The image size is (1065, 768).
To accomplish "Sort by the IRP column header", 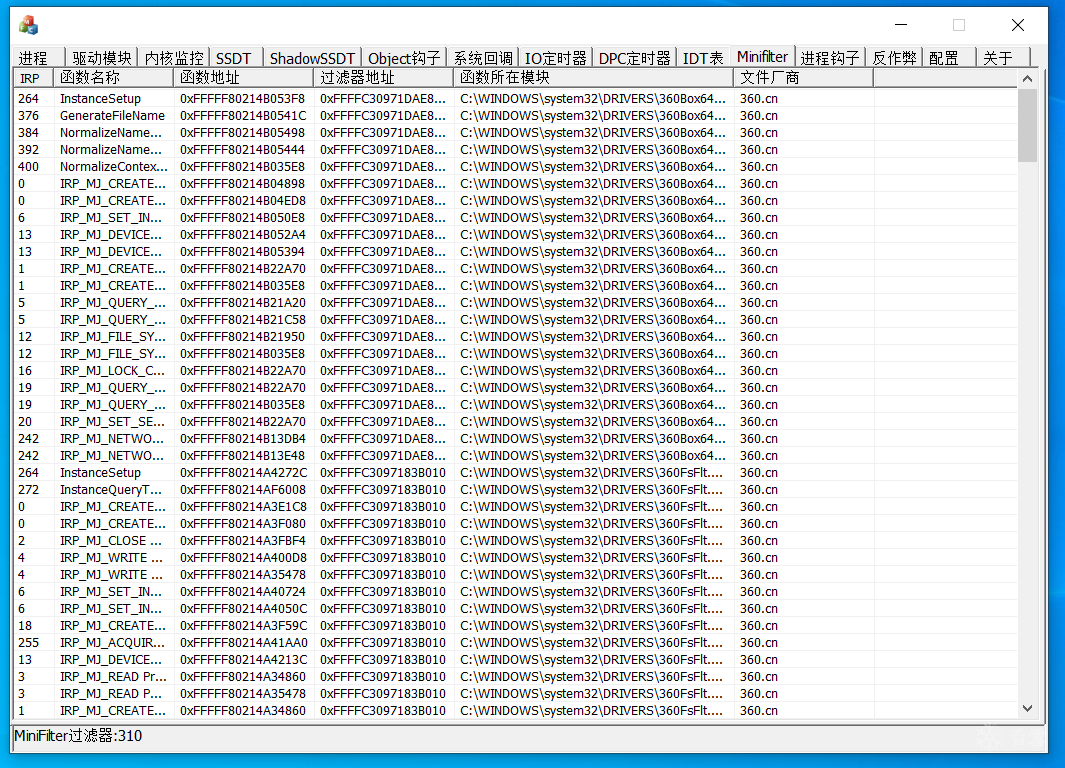I will tap(33, 78).
